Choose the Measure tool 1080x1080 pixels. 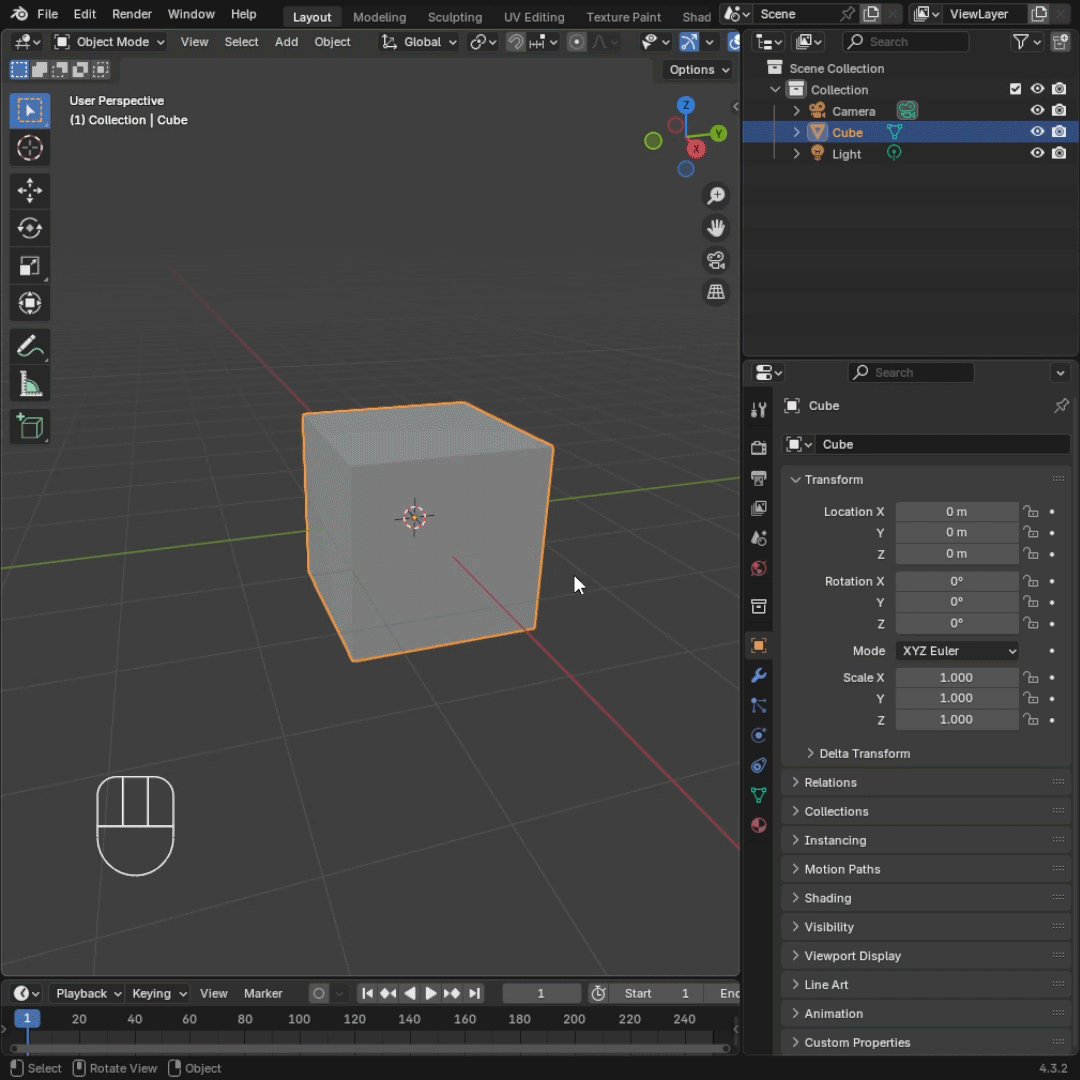coord(30,385)
